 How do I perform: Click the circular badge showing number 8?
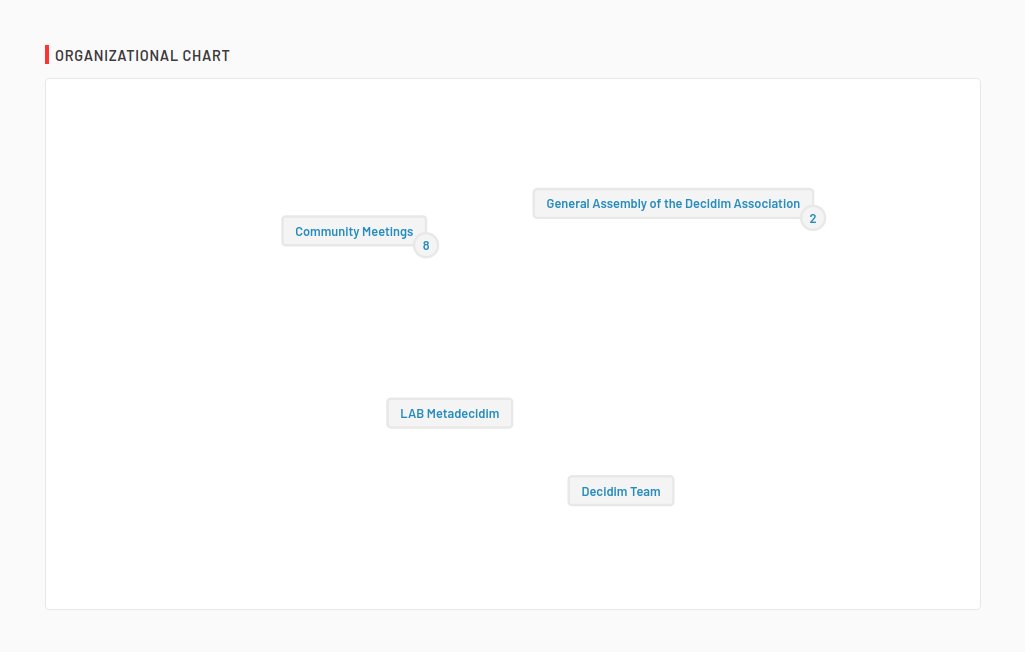point(426,245)
